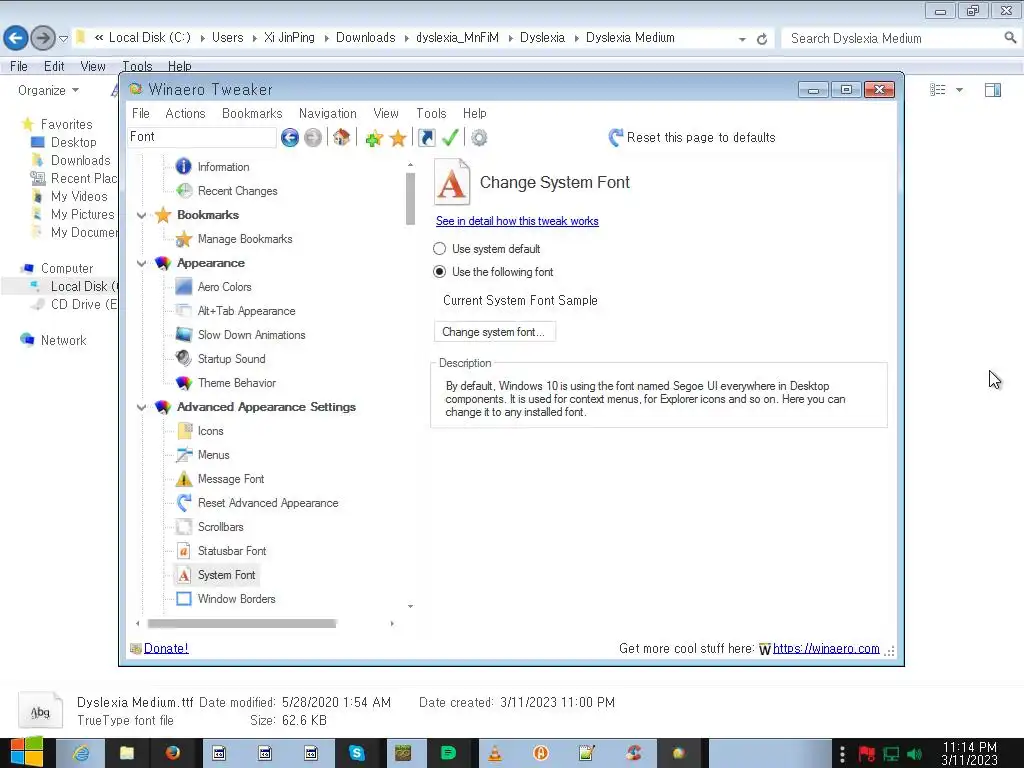The width and height of the screenshot is (1024, 768).
Task: Open recent locations dropdown beside Explorer Forward button
Action: tap(63, 39)
